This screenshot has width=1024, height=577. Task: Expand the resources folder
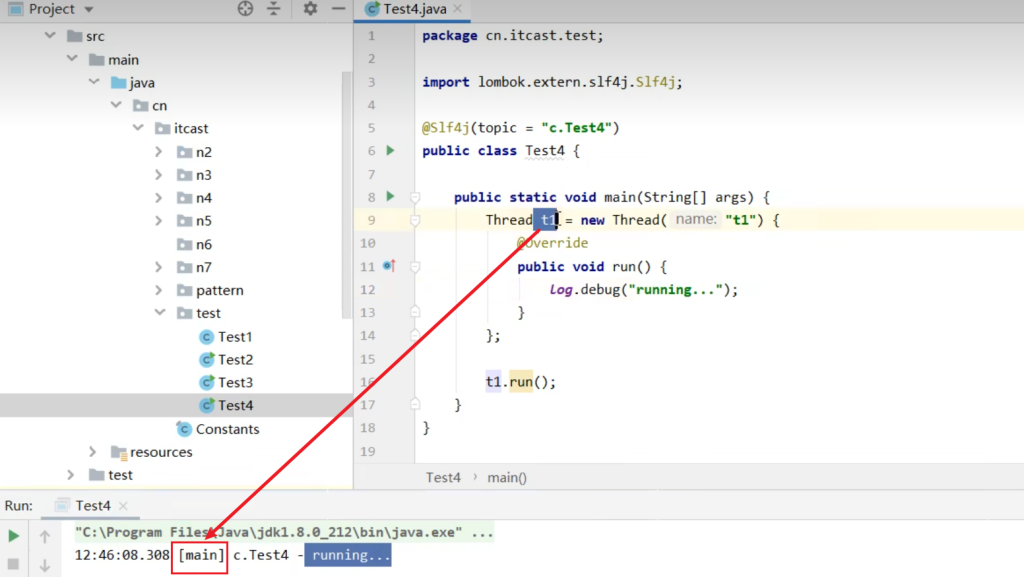[x=93, y=452]
